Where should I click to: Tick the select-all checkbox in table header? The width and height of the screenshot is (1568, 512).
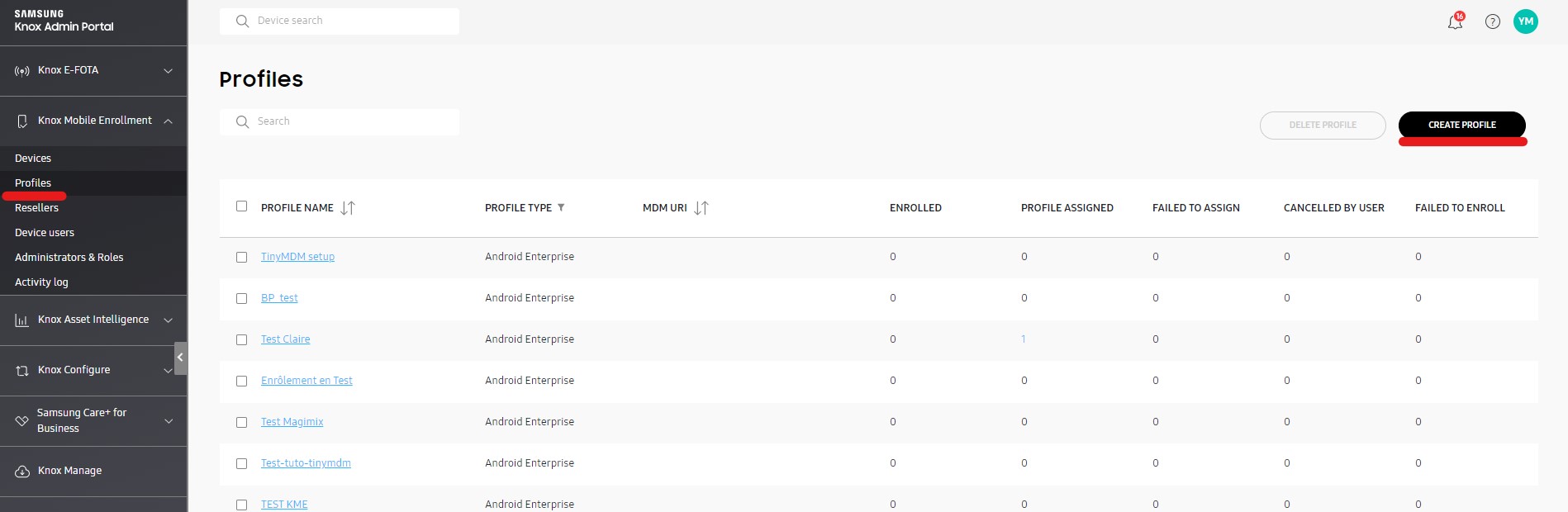click(x=241, y=206)
